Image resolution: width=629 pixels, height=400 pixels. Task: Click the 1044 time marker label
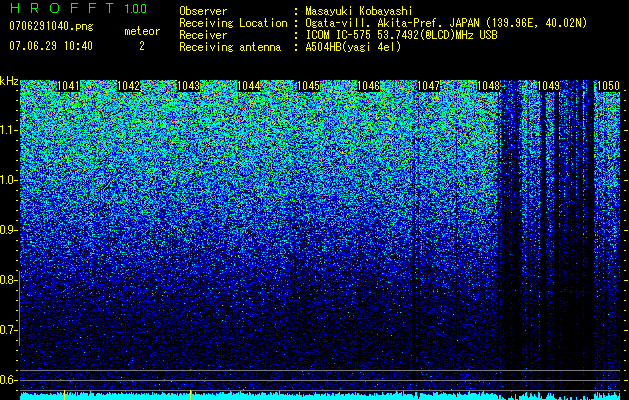tap(248, 86)
